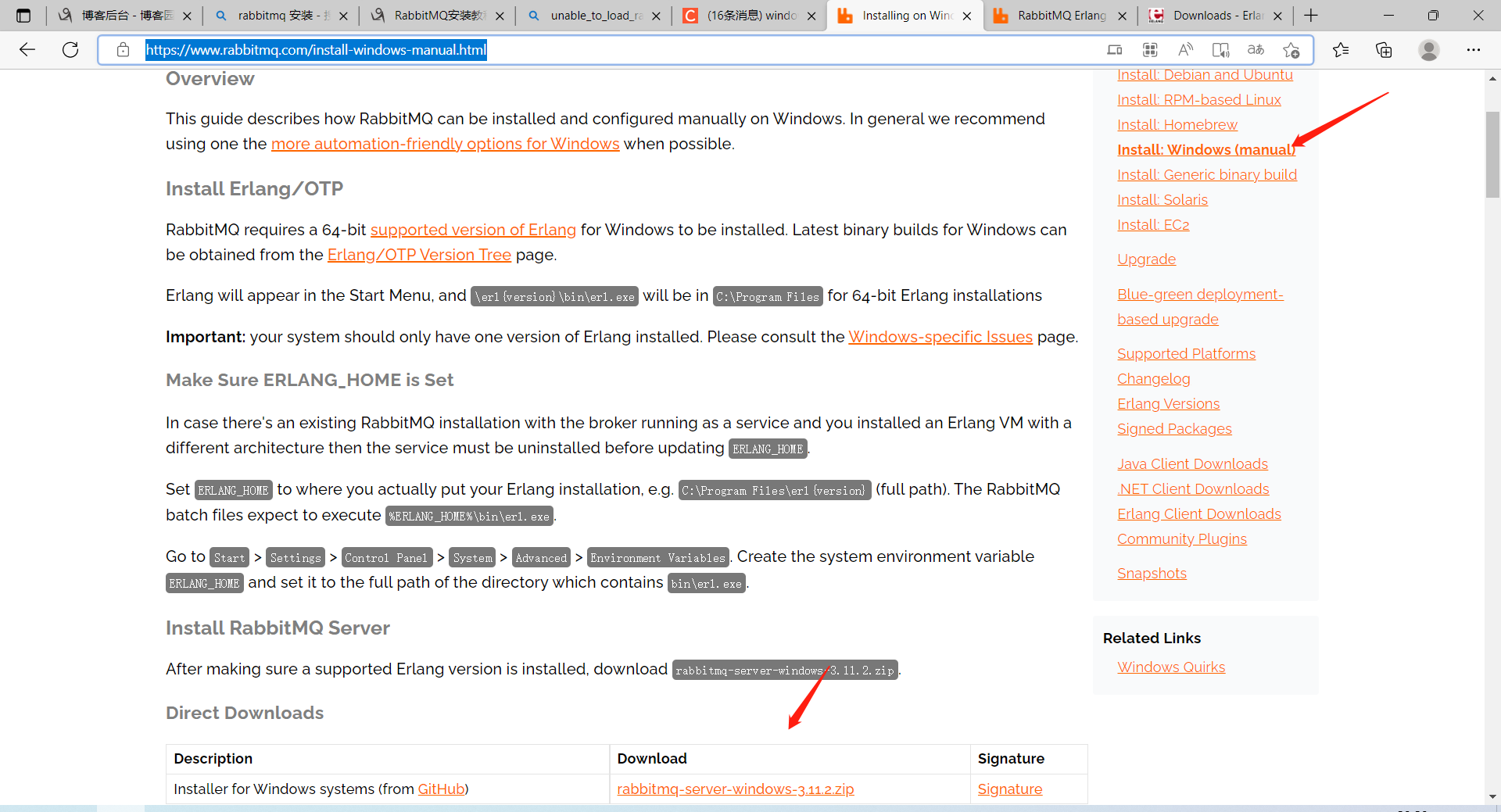Open 'supported version of Erlang' link

click(x=473, y=230)
